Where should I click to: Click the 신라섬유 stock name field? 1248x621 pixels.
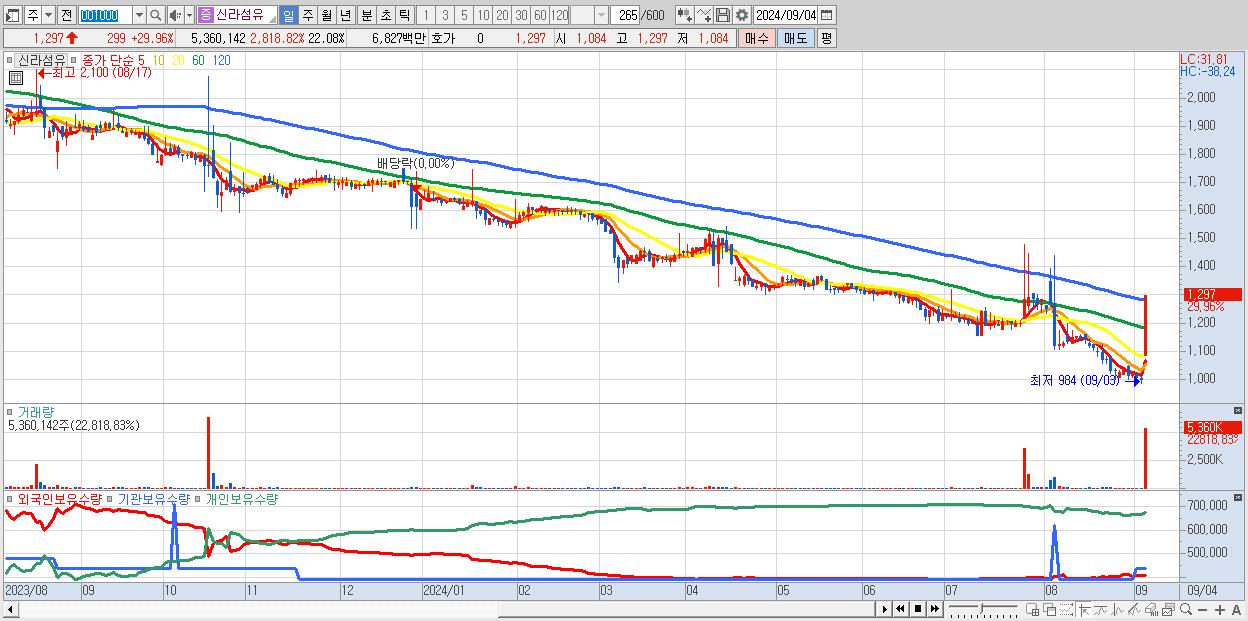tap(244, 16)
